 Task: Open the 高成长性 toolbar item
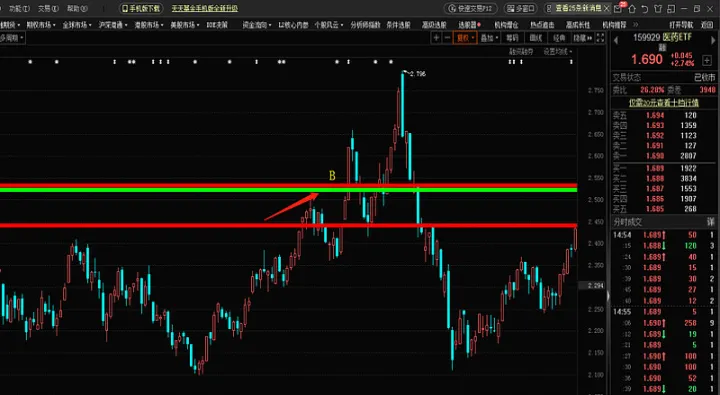point(578,25)
